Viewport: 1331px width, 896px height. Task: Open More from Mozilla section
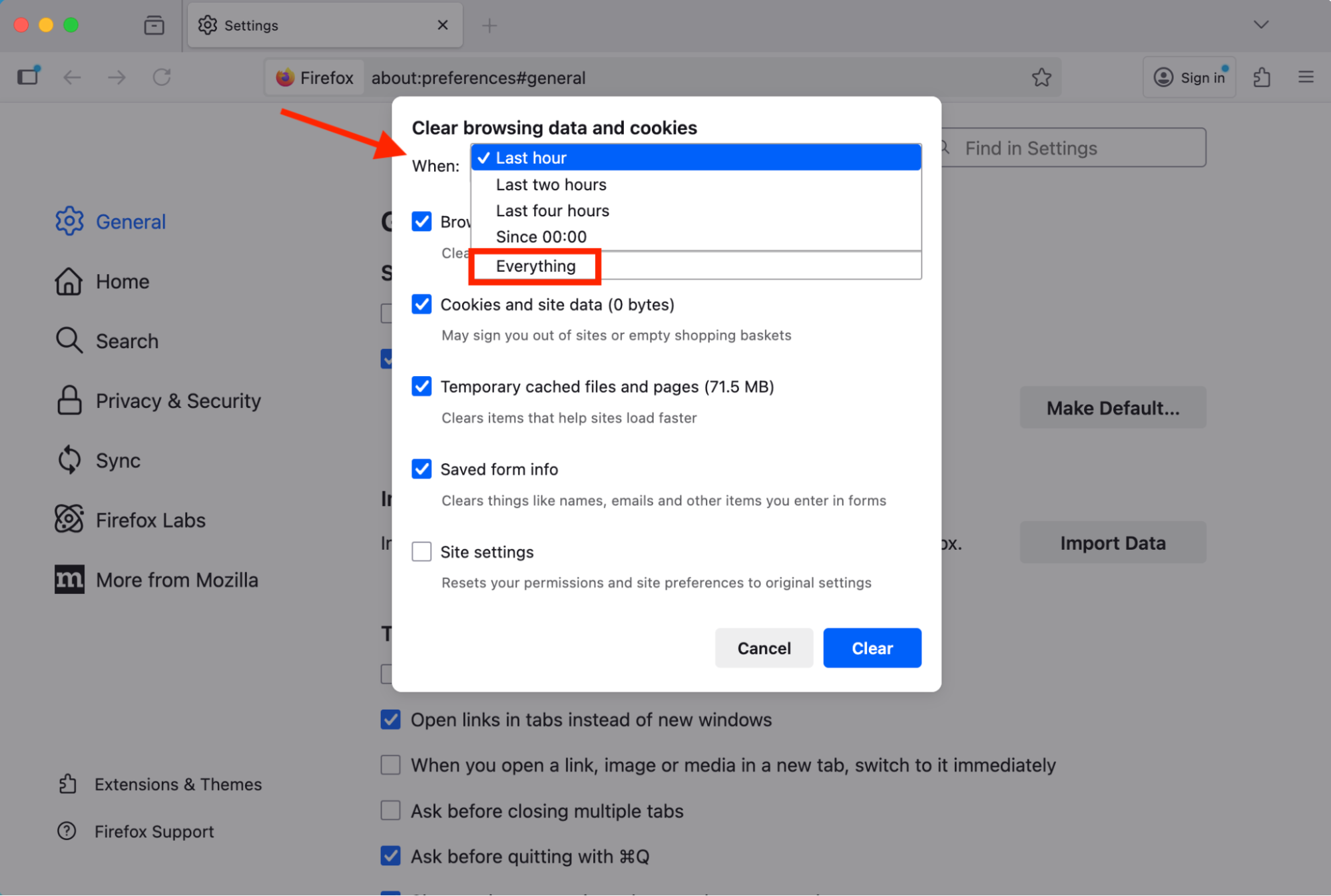pyautogui.click(x=177, y=579)
